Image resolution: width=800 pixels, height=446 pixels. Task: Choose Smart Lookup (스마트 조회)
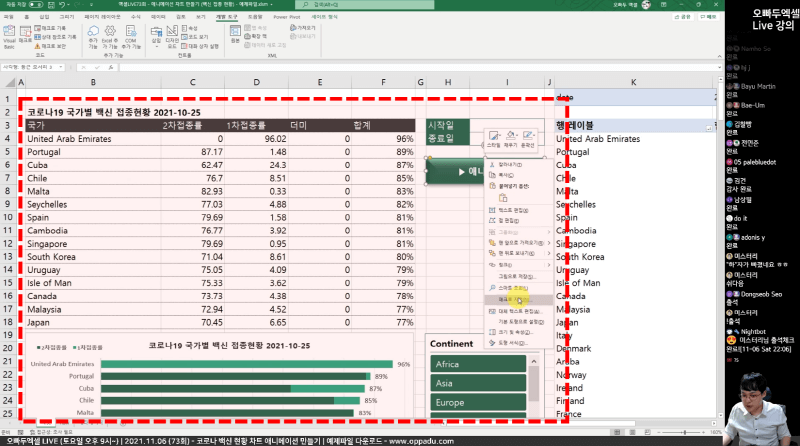(518, 288)
